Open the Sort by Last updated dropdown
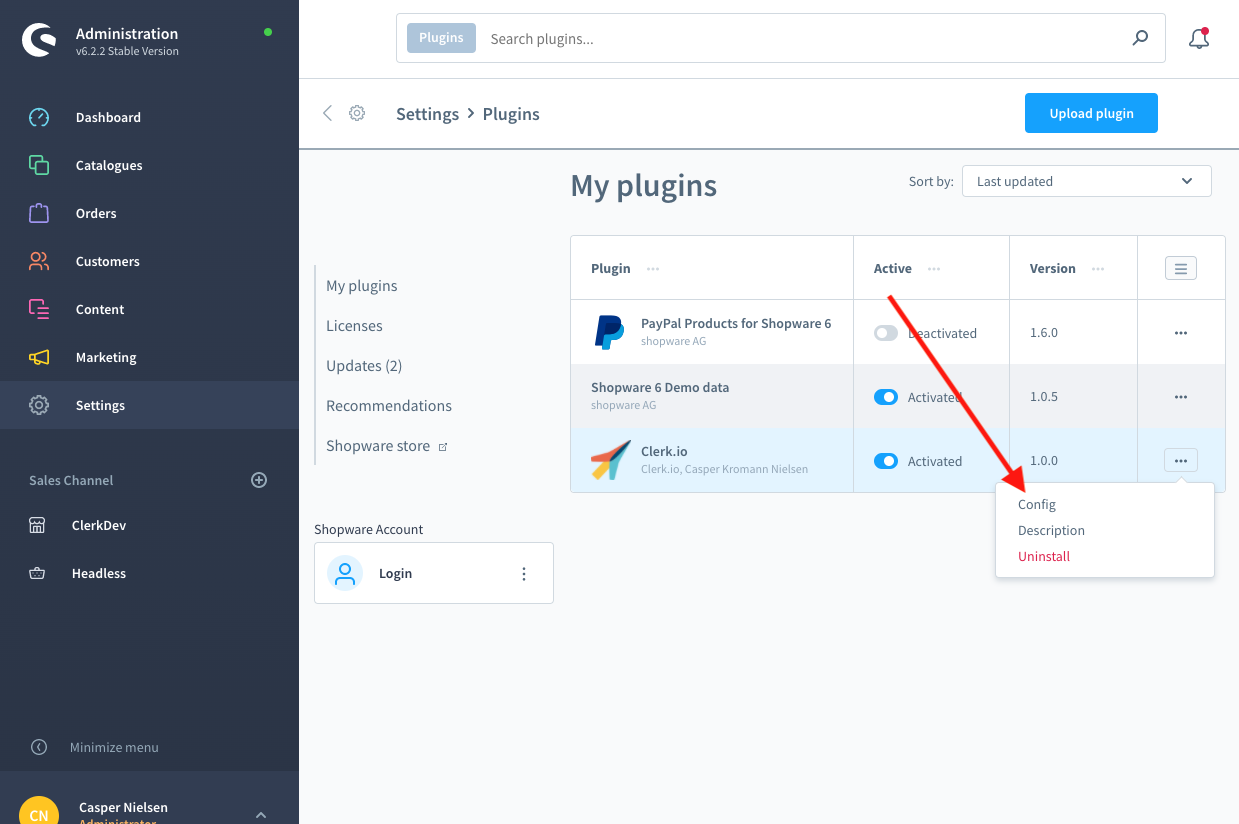 pyautogui.click(x=1086, y=181)
